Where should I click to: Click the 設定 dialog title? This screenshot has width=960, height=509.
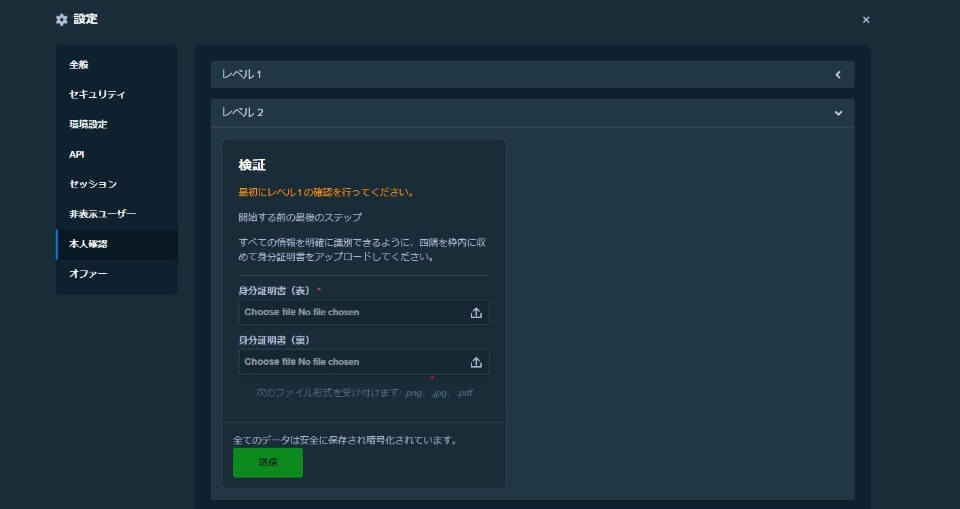click(85, 19)
